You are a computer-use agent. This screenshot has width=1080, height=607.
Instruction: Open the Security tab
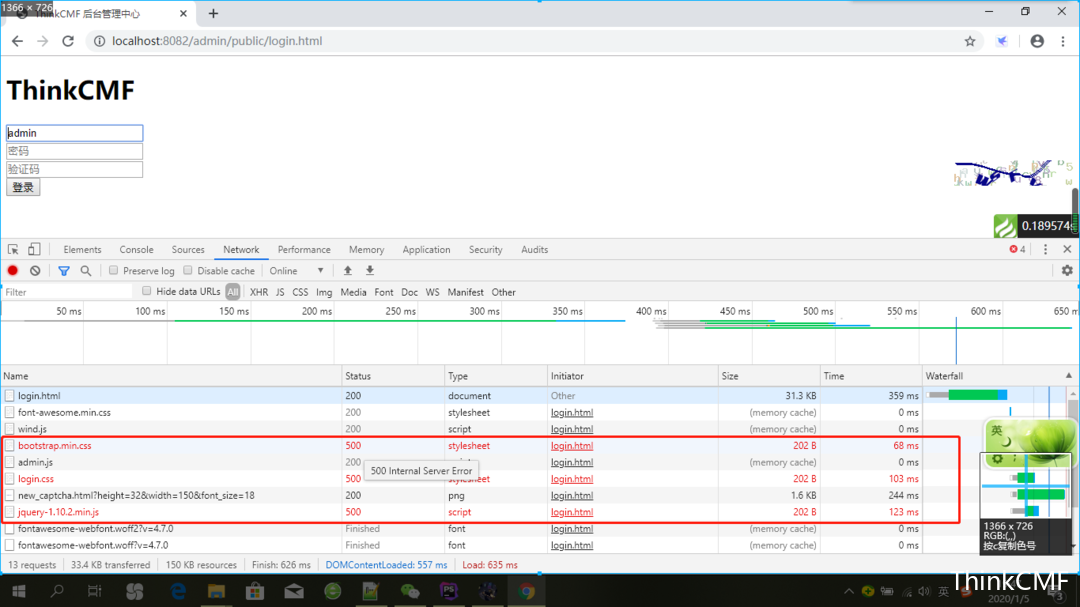coord(486,249)
